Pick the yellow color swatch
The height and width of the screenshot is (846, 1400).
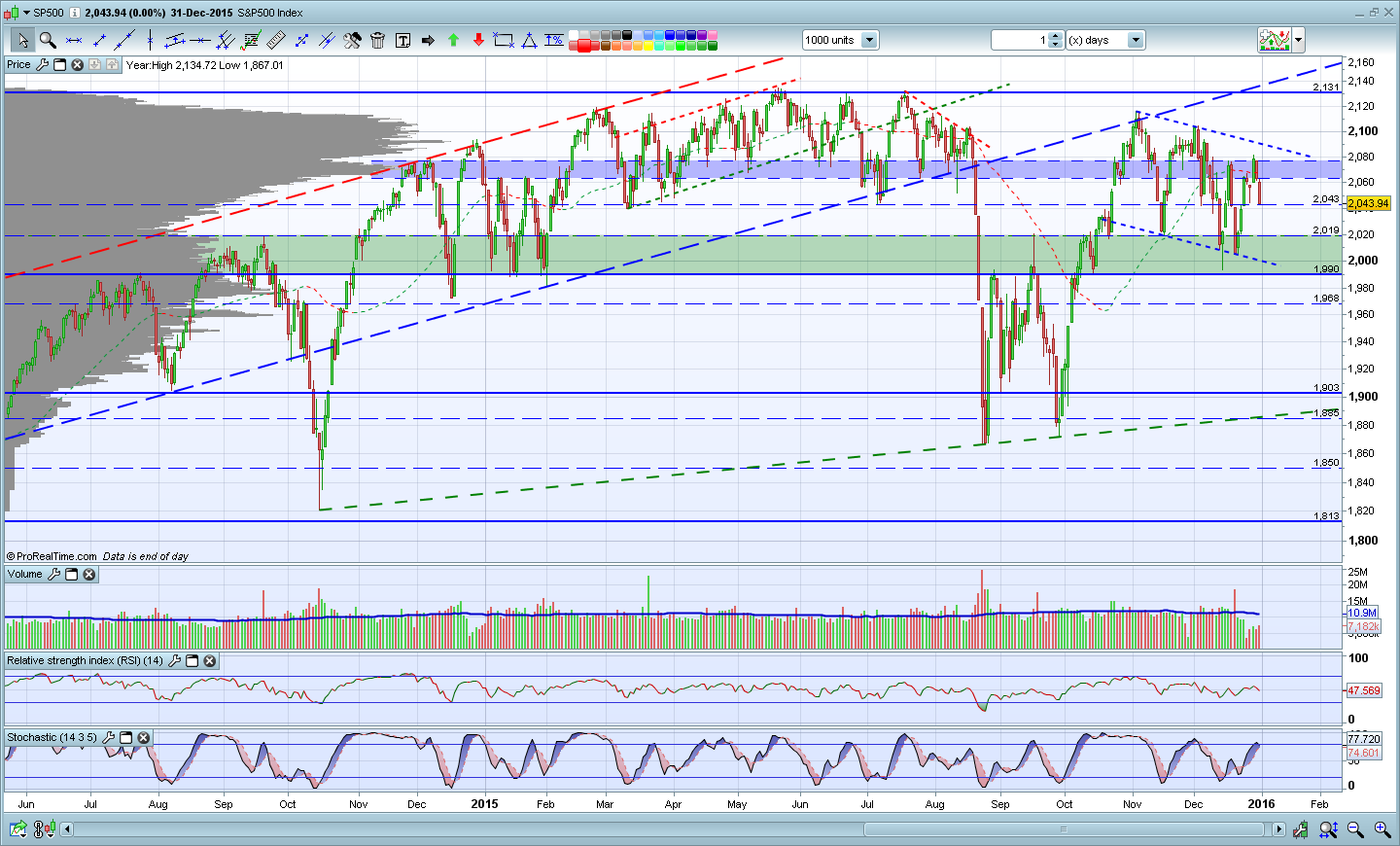point(648,45)
